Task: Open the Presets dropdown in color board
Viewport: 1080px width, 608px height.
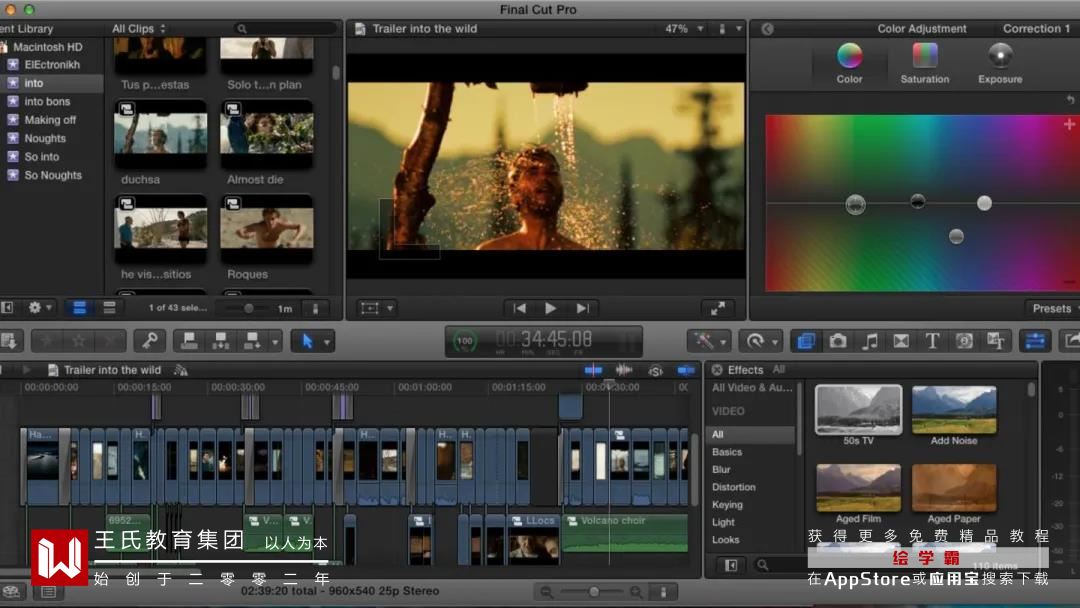Action: pyautogui.click(x=1054, y=308)
